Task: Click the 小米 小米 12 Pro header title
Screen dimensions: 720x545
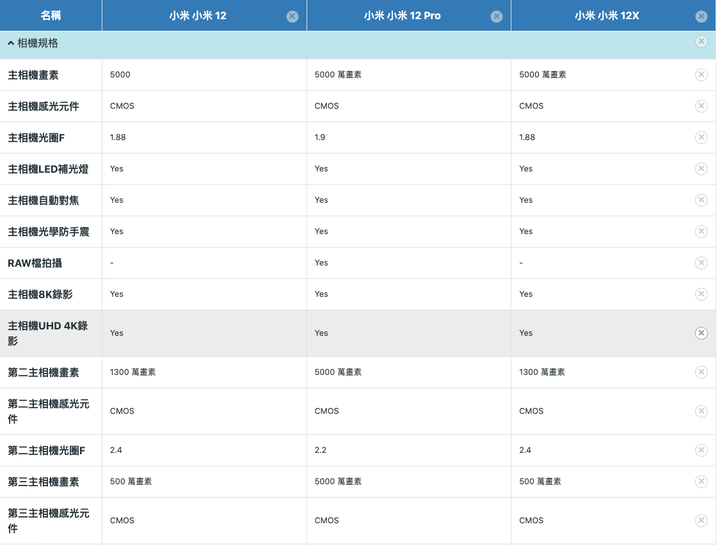Action: click(402, 16)
